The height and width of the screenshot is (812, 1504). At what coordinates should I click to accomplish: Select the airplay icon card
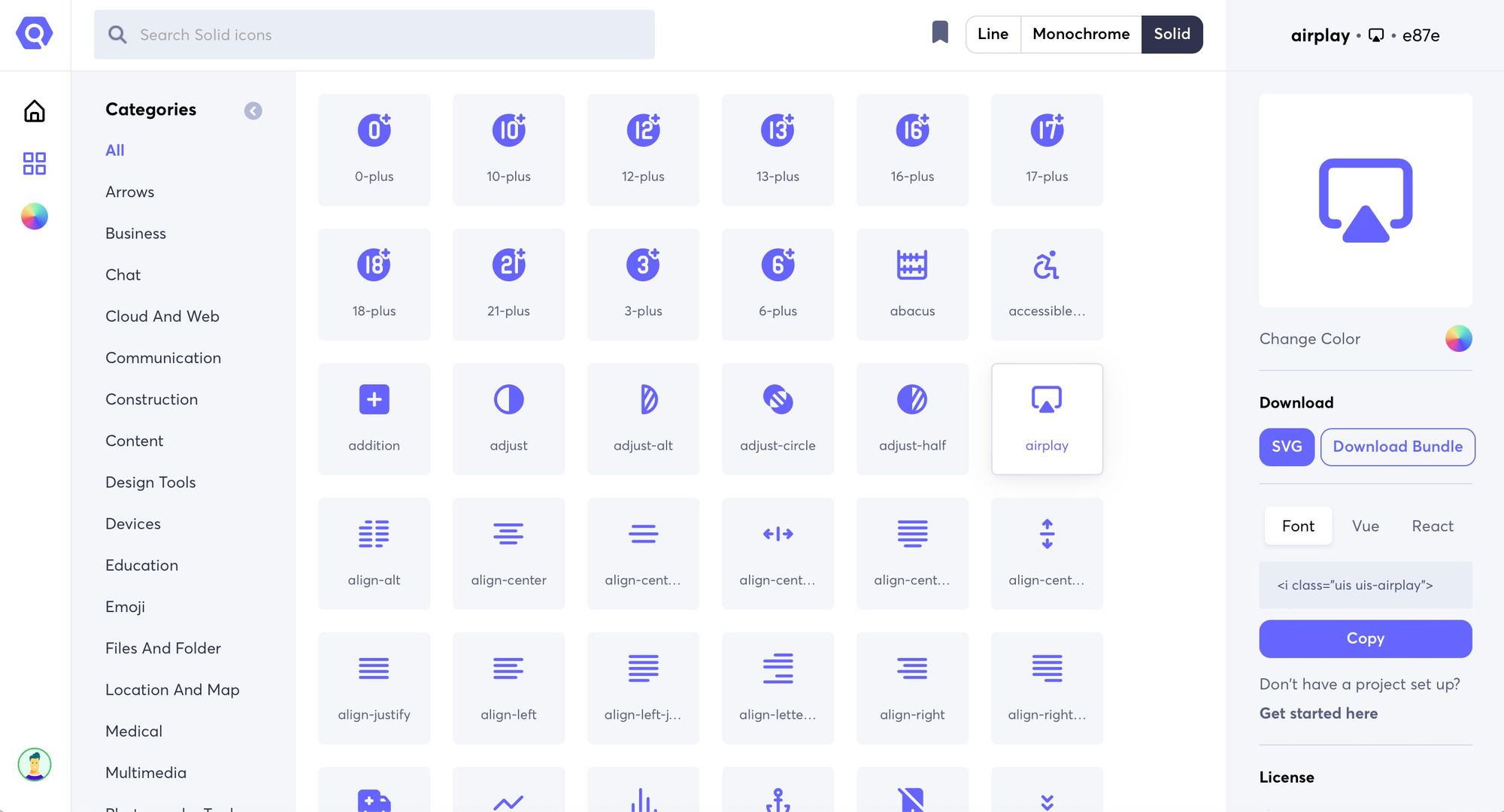coord(1048,419)
